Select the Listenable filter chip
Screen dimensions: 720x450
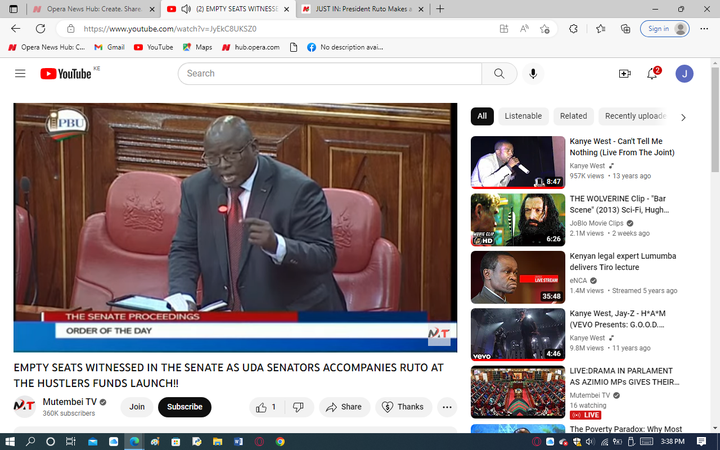[523, 116]
